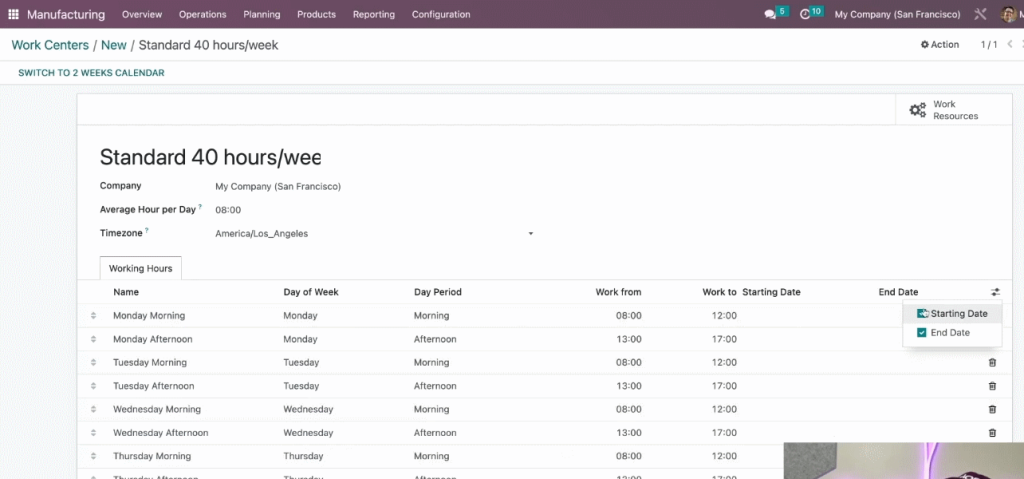Open the Operations menu
1024x479 pixels.
pyautogui.click(x=202, y=14)
